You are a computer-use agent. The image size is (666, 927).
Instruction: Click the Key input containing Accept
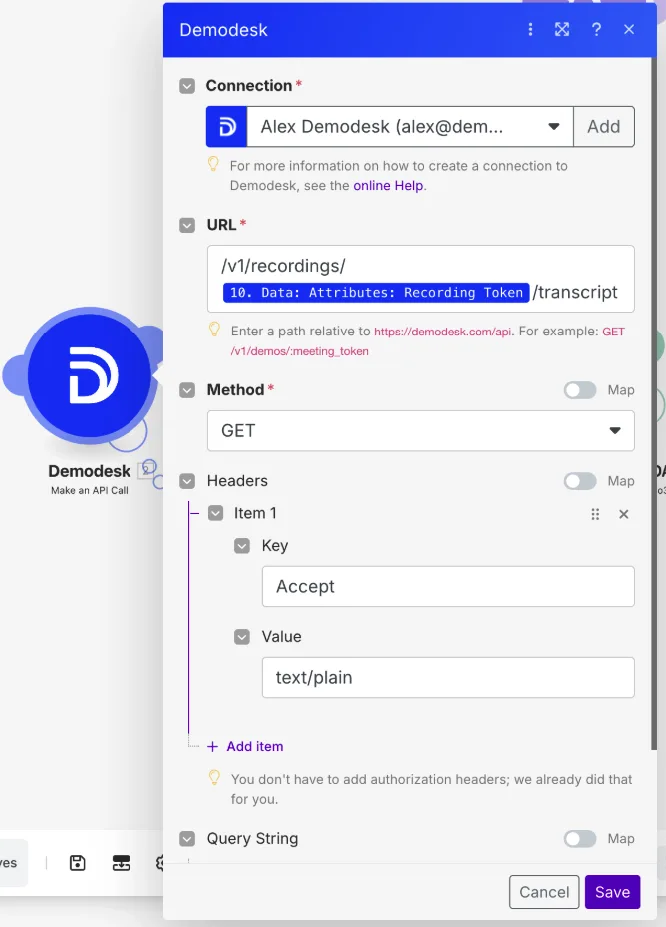(448, 586)
